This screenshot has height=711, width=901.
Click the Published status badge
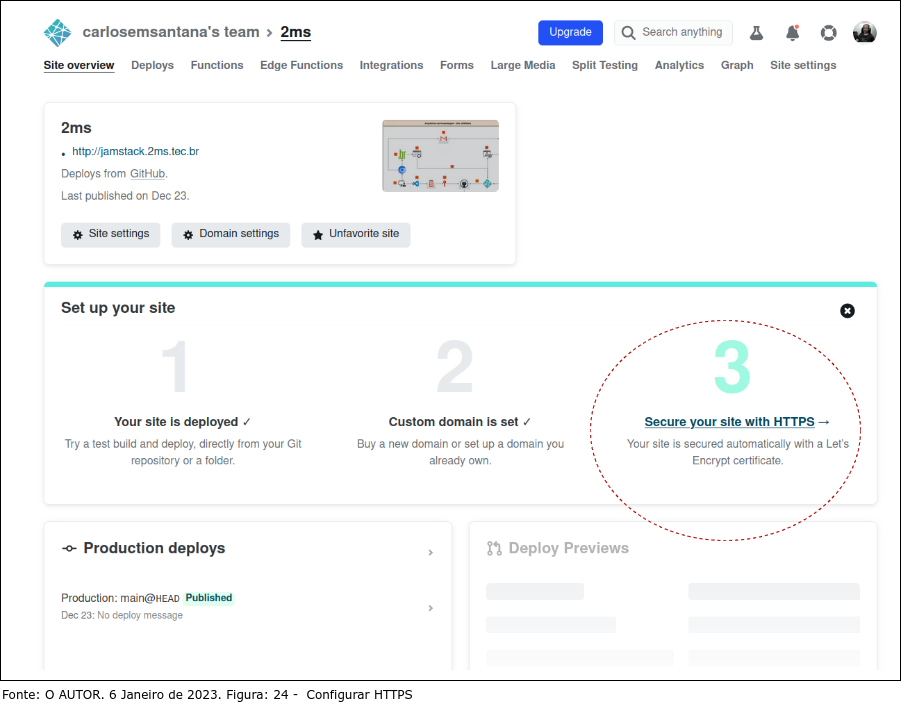coord(209,598)
